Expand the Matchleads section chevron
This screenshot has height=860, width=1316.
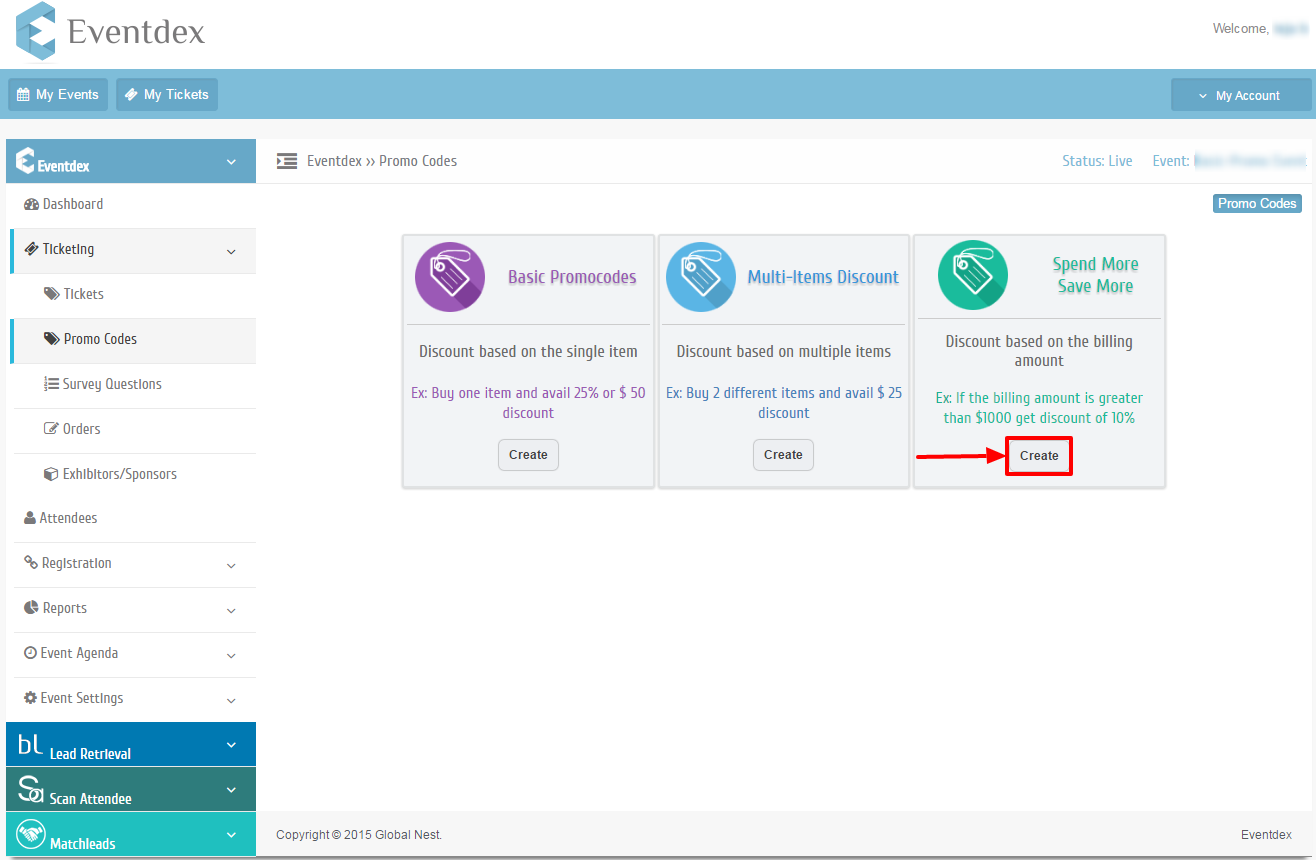[x=231, y=834]
